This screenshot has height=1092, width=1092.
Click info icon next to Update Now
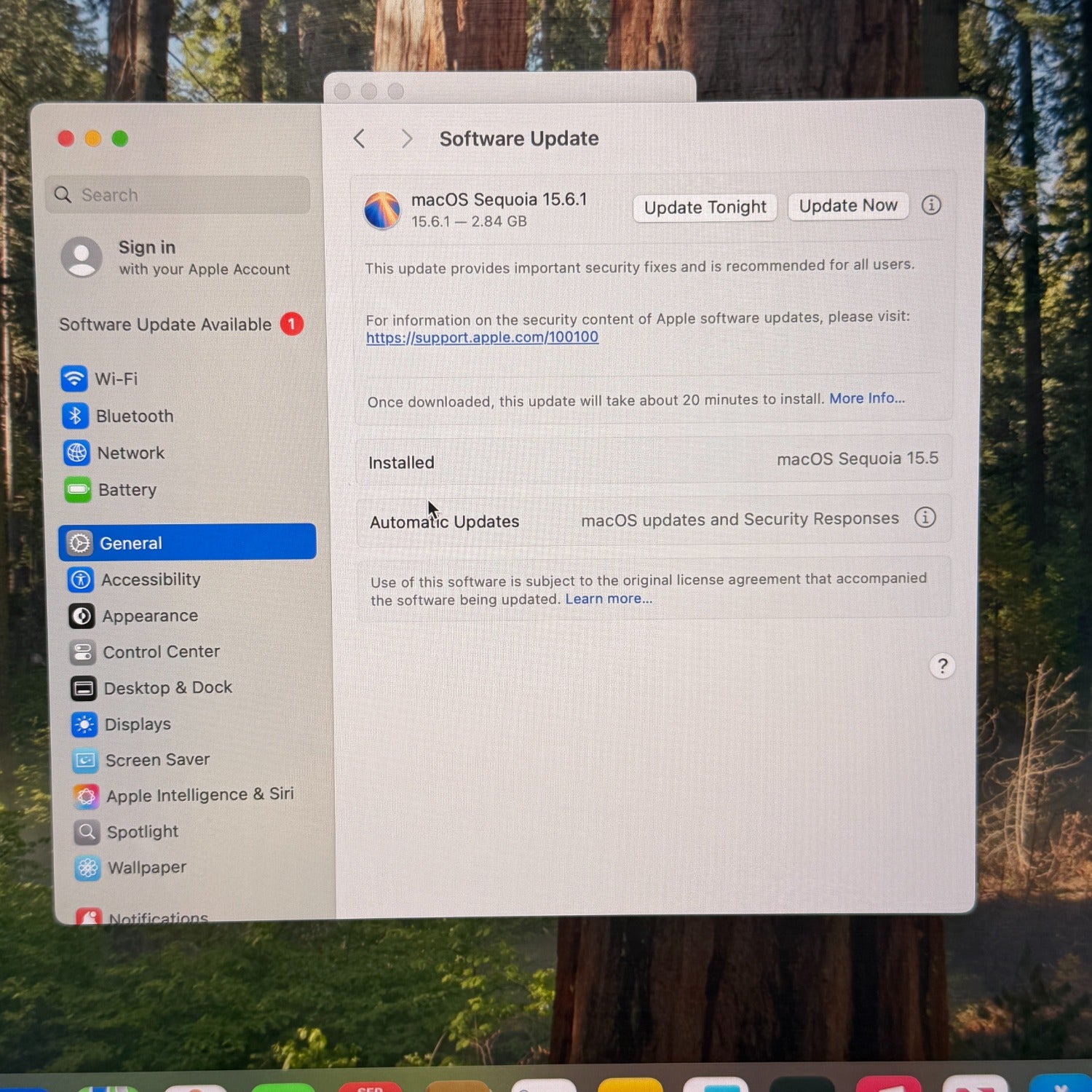pyautogui.click(x=931, y=205)
